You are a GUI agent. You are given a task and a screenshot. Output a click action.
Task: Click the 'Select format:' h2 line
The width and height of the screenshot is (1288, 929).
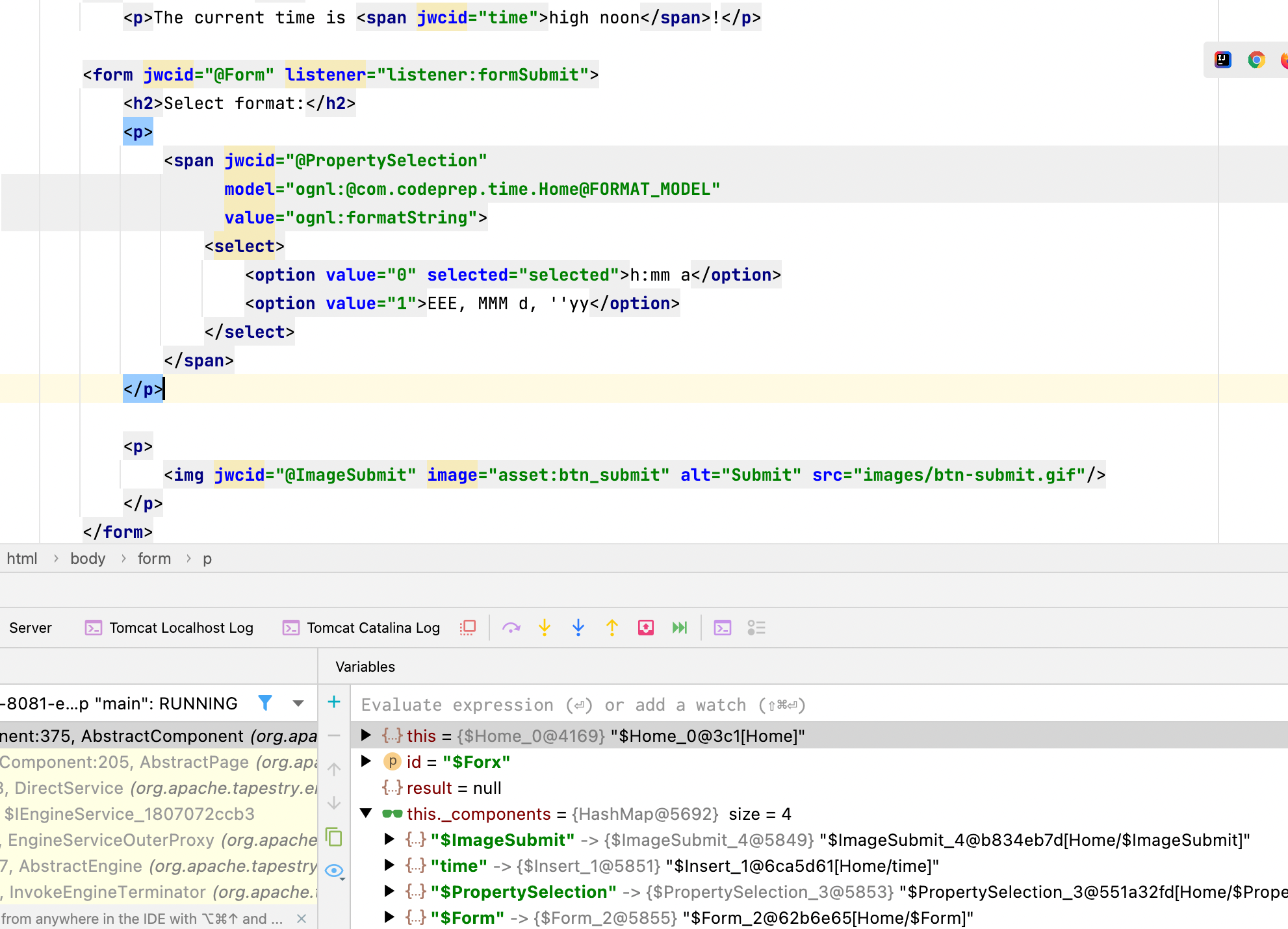pyautogui.click(x=240, y=103)
